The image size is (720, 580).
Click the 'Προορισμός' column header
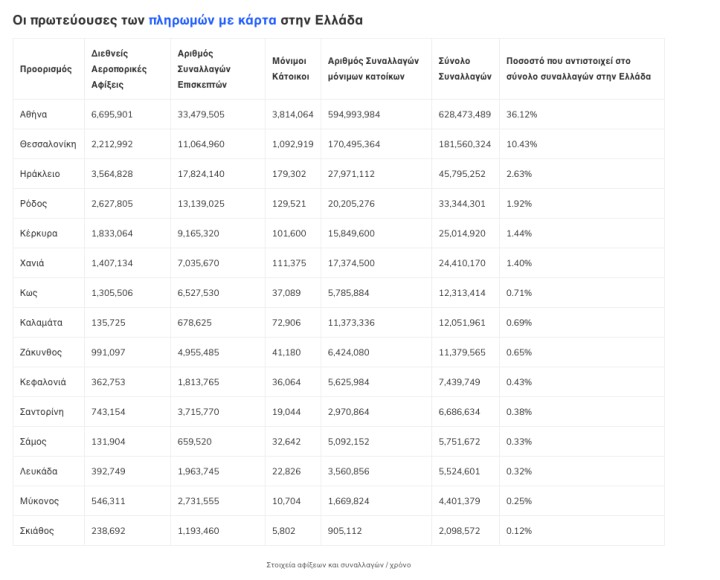[x=46, y=69]
